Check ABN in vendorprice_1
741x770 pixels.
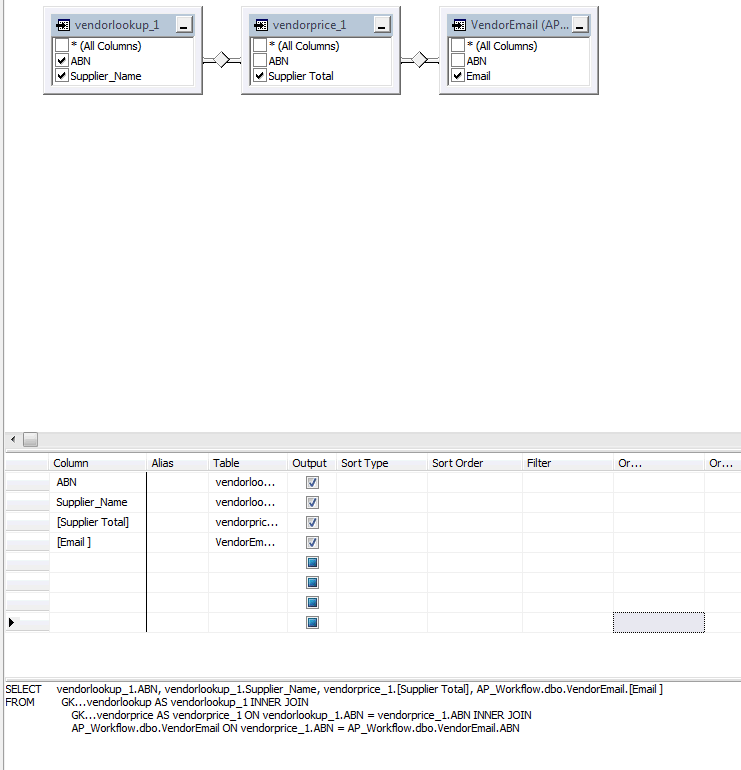[x=260, y=61]
